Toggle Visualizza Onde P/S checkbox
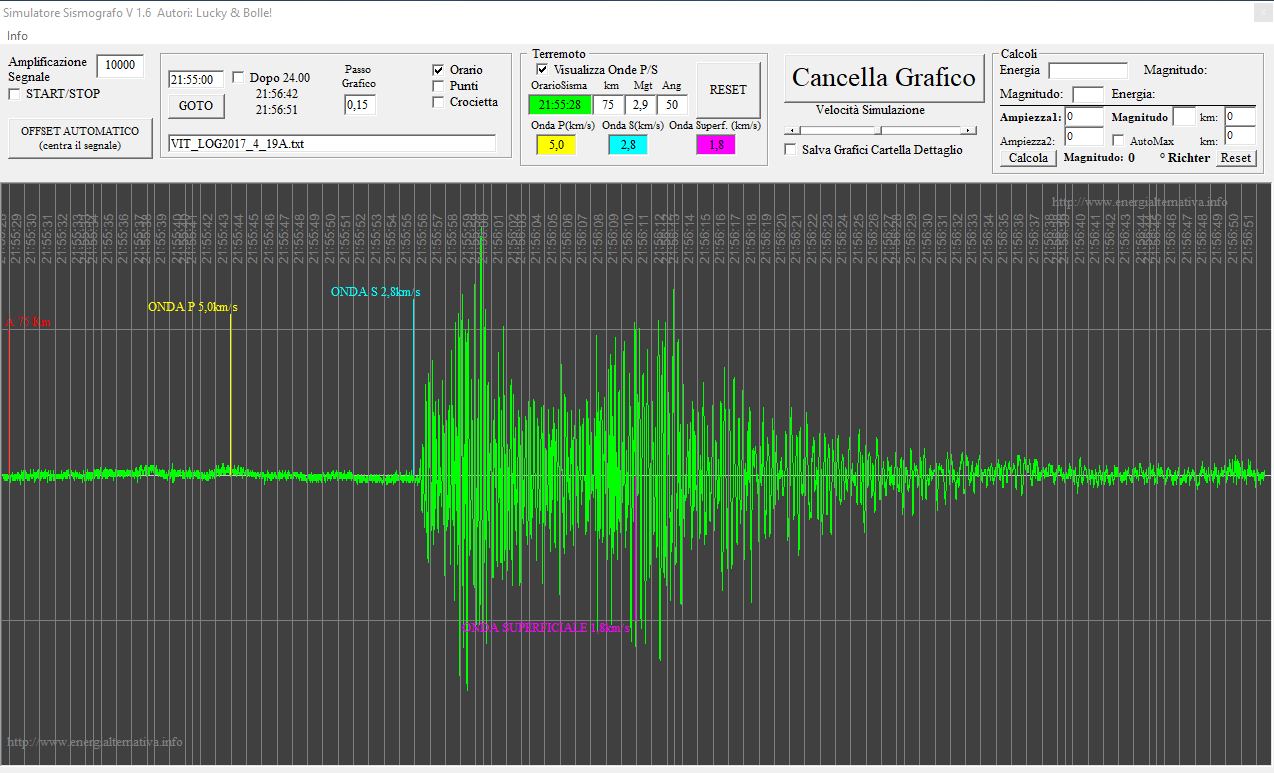 pyautogui.click(x=542, y=69)
